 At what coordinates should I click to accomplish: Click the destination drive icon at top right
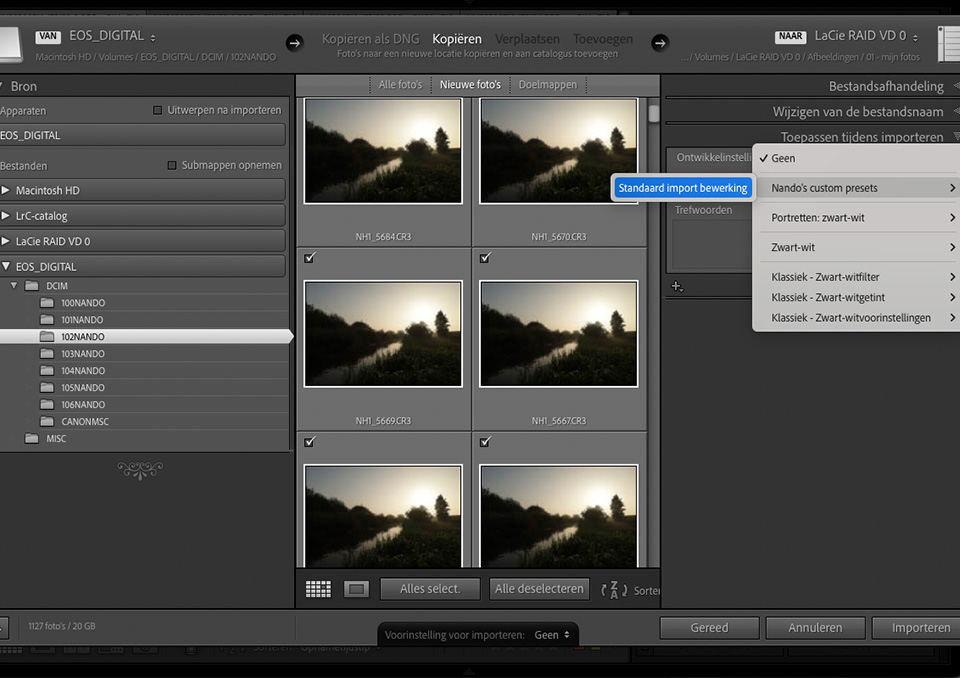[x=949, y=43]
